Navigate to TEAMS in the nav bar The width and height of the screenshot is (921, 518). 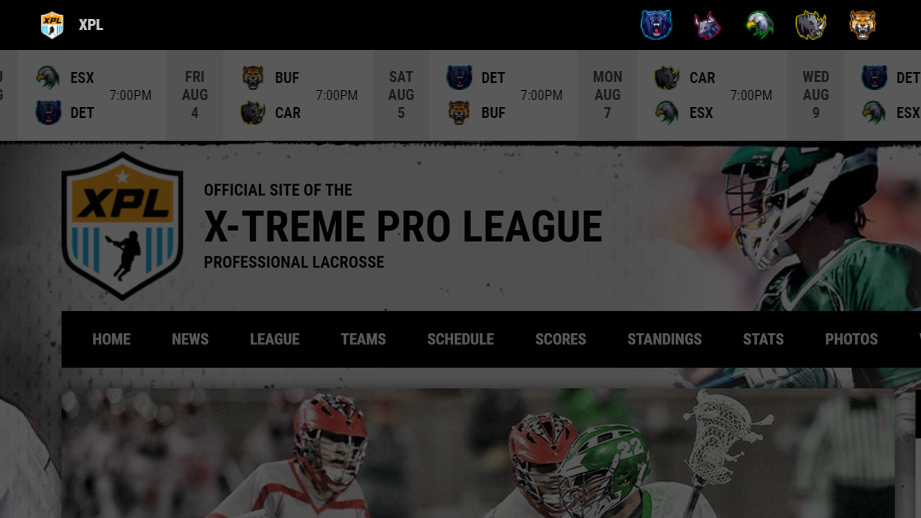pyautogui.click(x=363, y=339)
